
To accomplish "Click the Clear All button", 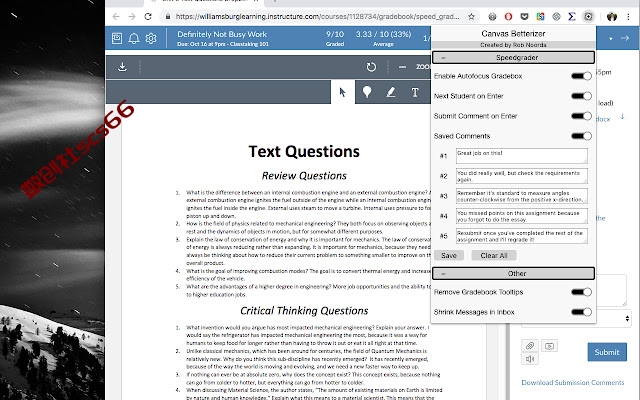I will pyautogui.click(x=494, y=256).
